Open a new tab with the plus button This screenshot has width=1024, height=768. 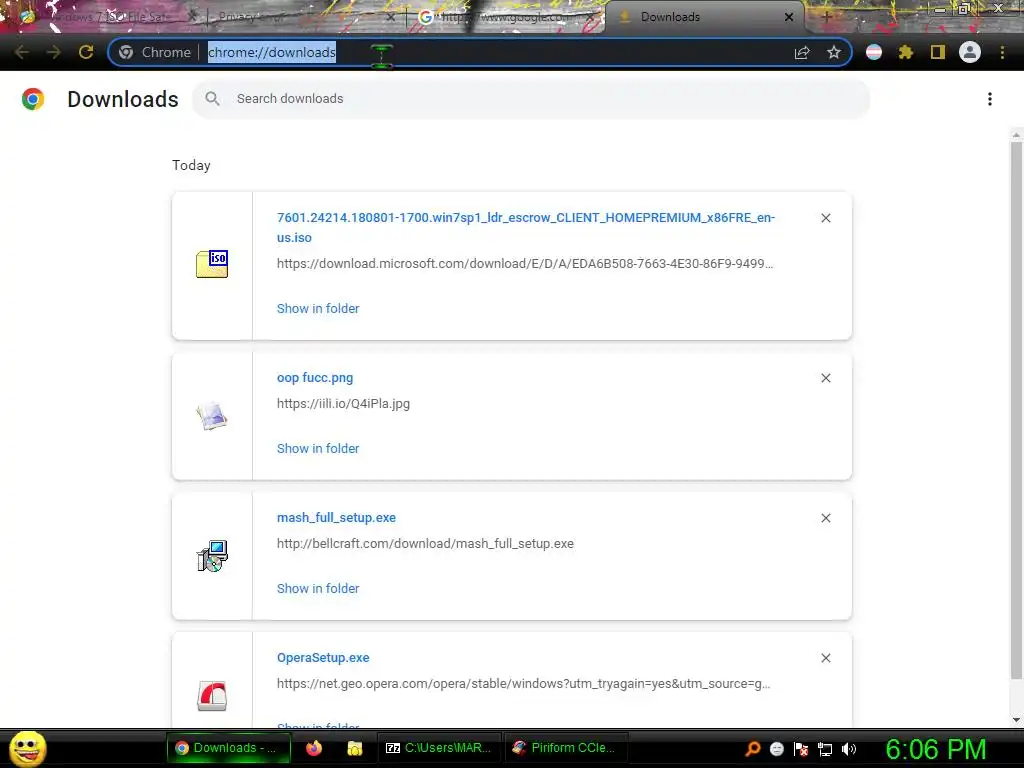point(825,17)
